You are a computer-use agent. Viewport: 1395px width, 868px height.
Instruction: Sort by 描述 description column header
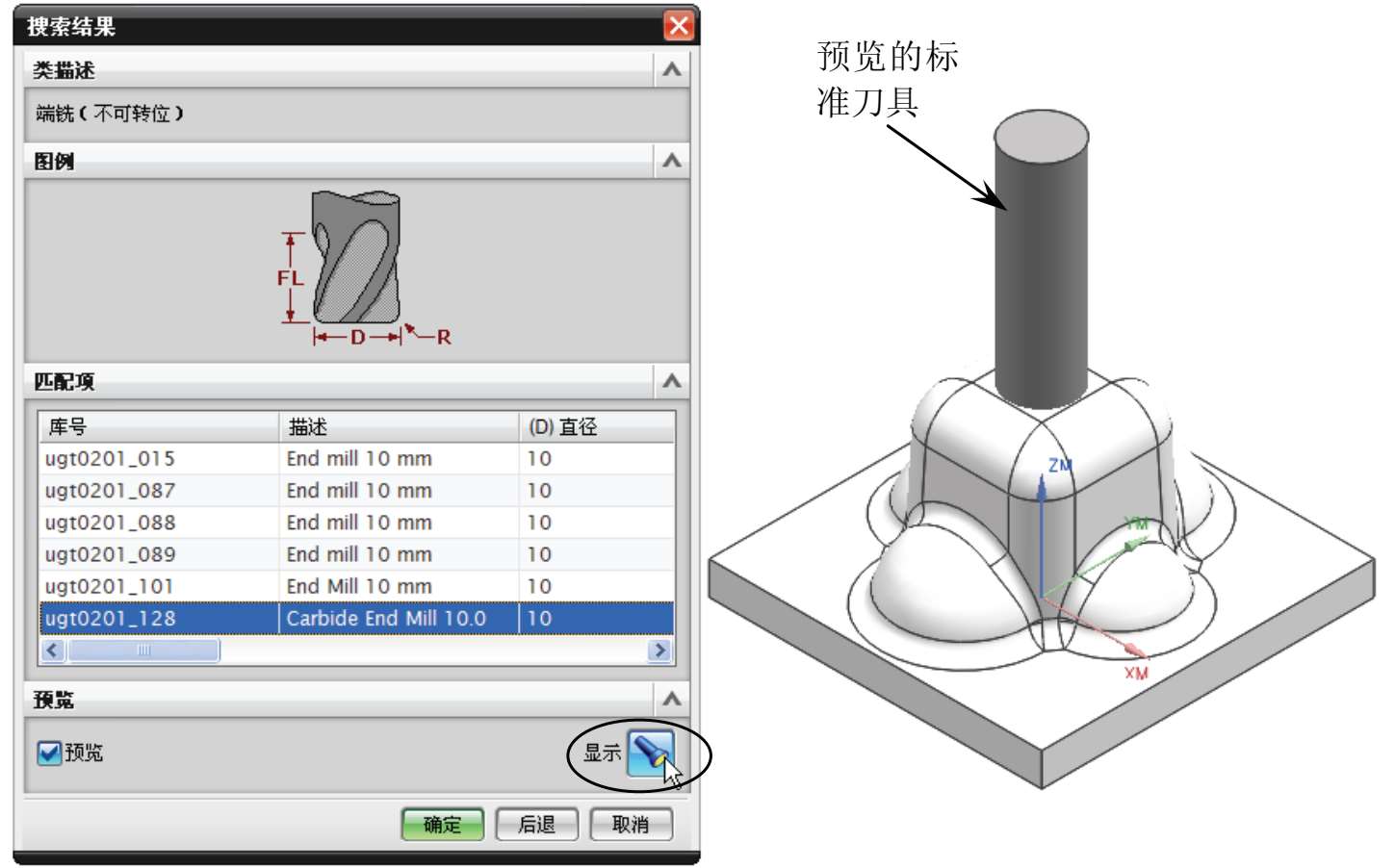click(x=399, y=426)
